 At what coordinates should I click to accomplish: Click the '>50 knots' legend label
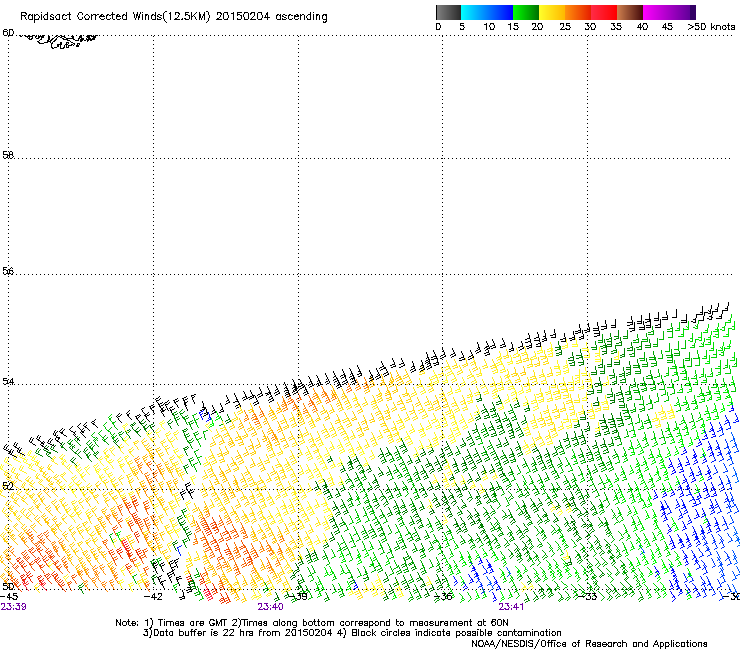tap(711, 27)
